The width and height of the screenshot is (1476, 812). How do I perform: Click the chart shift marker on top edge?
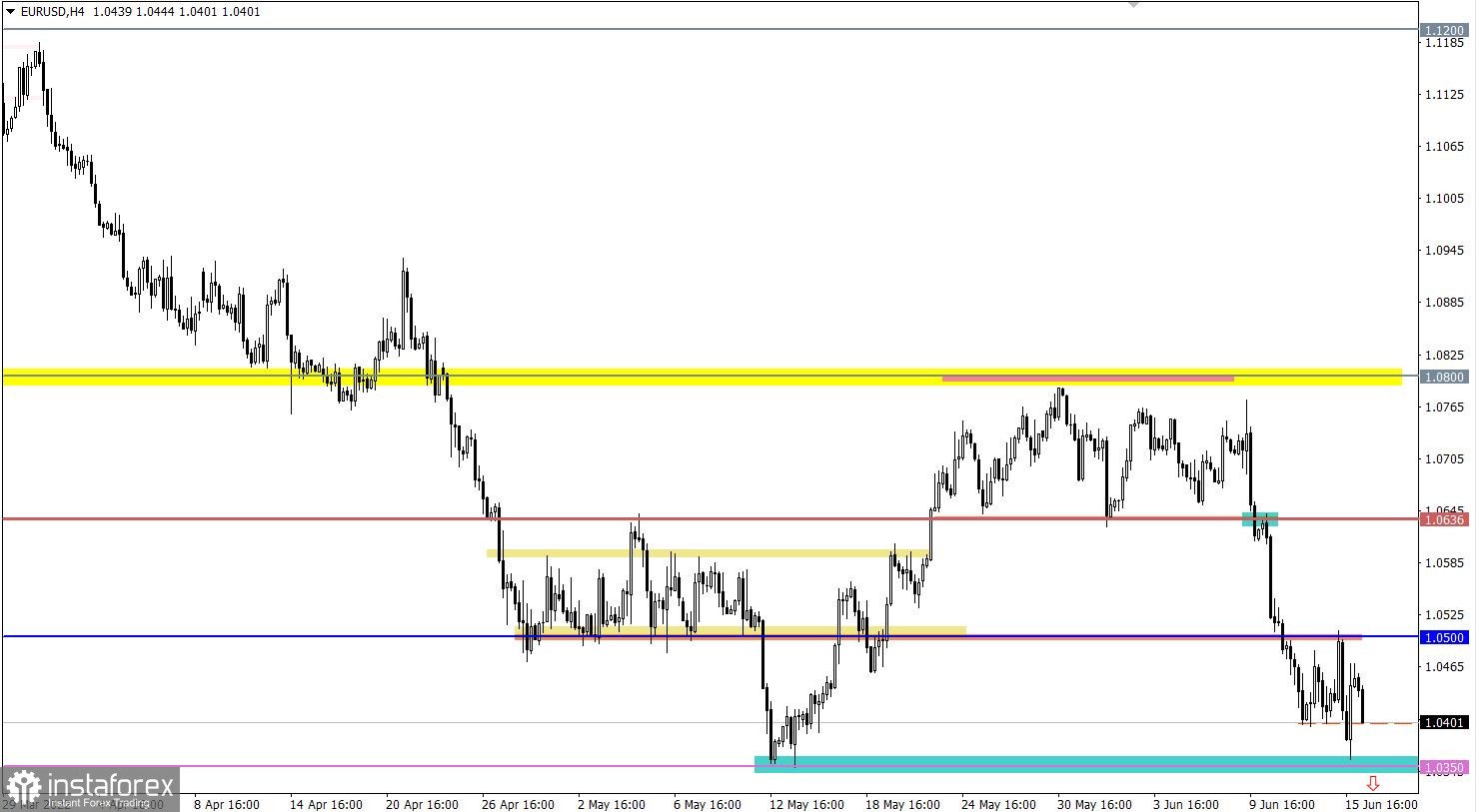coord(1133,4)
